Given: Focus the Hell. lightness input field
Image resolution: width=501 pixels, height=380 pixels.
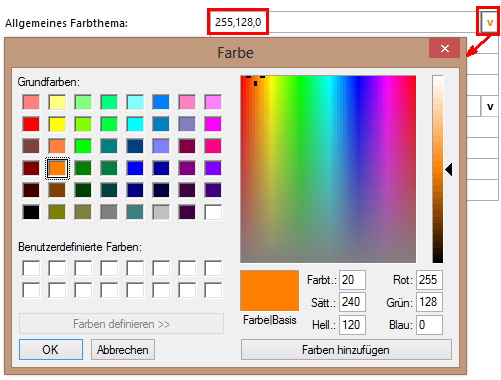Looking at the screenshot, I should (x=352, y=325).
